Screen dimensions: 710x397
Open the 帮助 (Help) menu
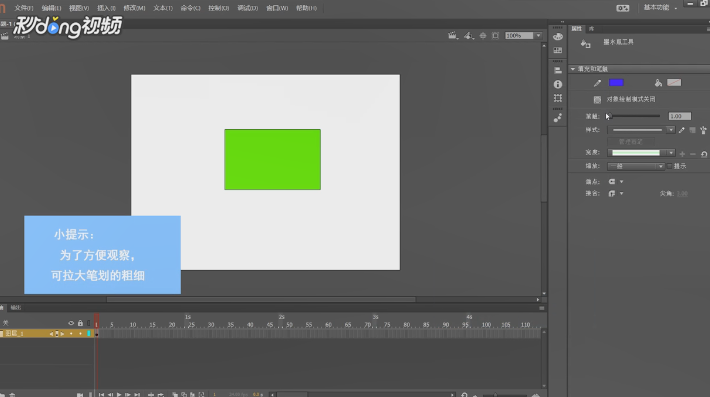[x=306, y=8]
